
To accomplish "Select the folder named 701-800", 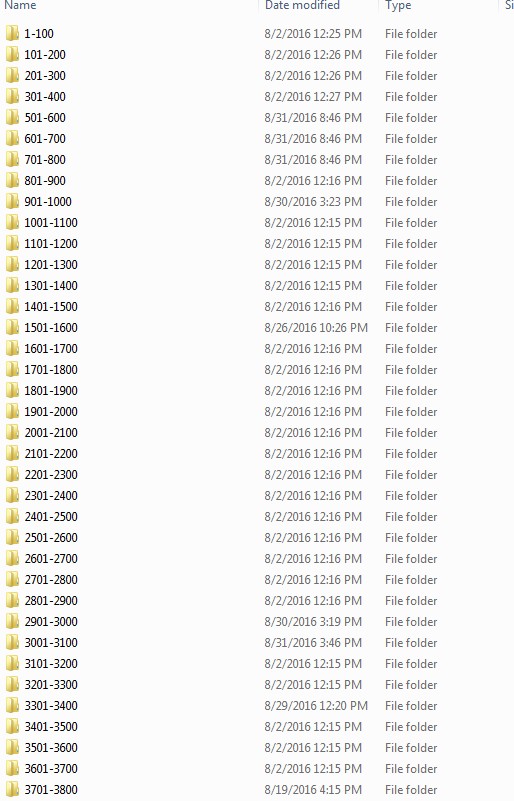I will (x=45, y=160).
